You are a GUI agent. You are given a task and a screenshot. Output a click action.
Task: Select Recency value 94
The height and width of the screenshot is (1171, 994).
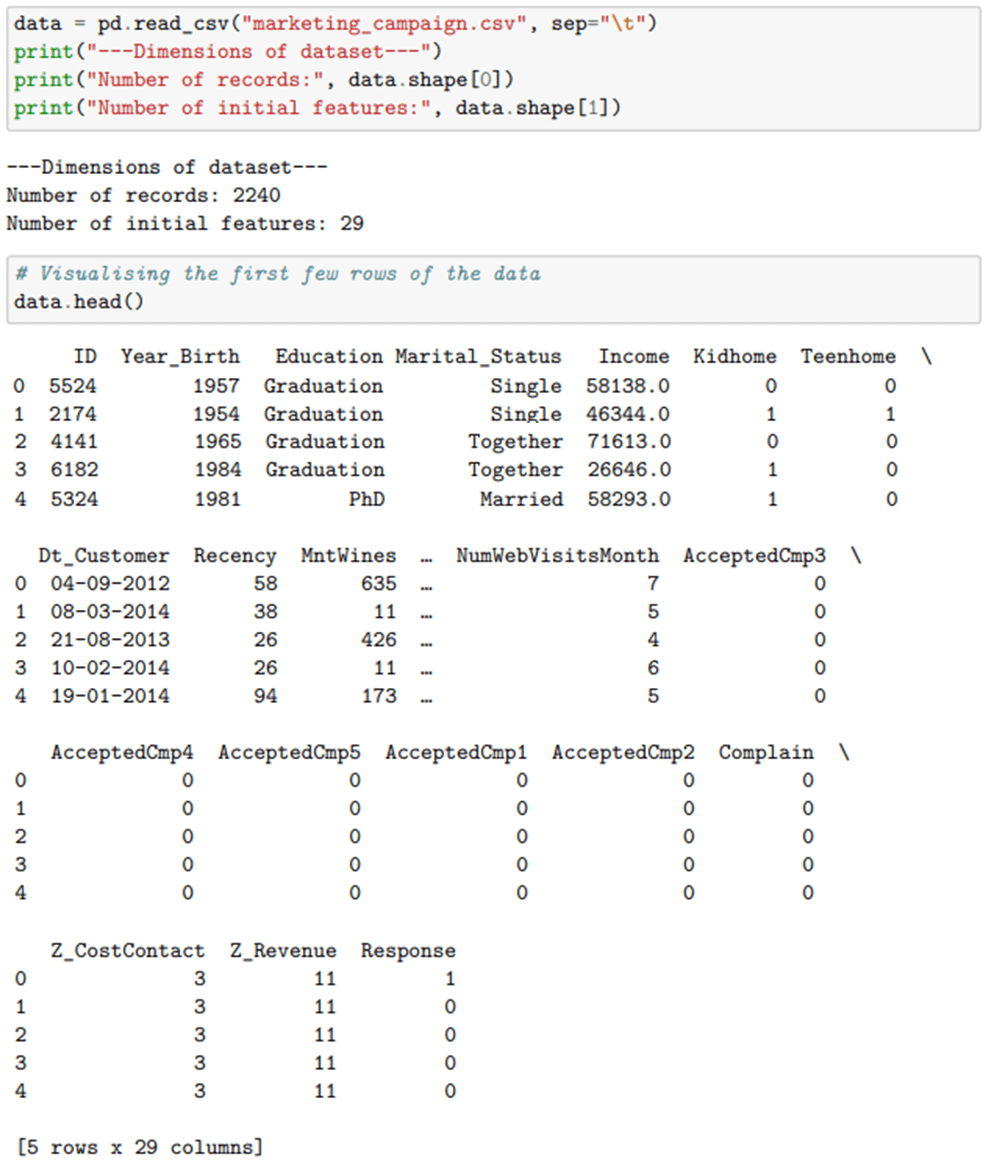tap(265, 697)
